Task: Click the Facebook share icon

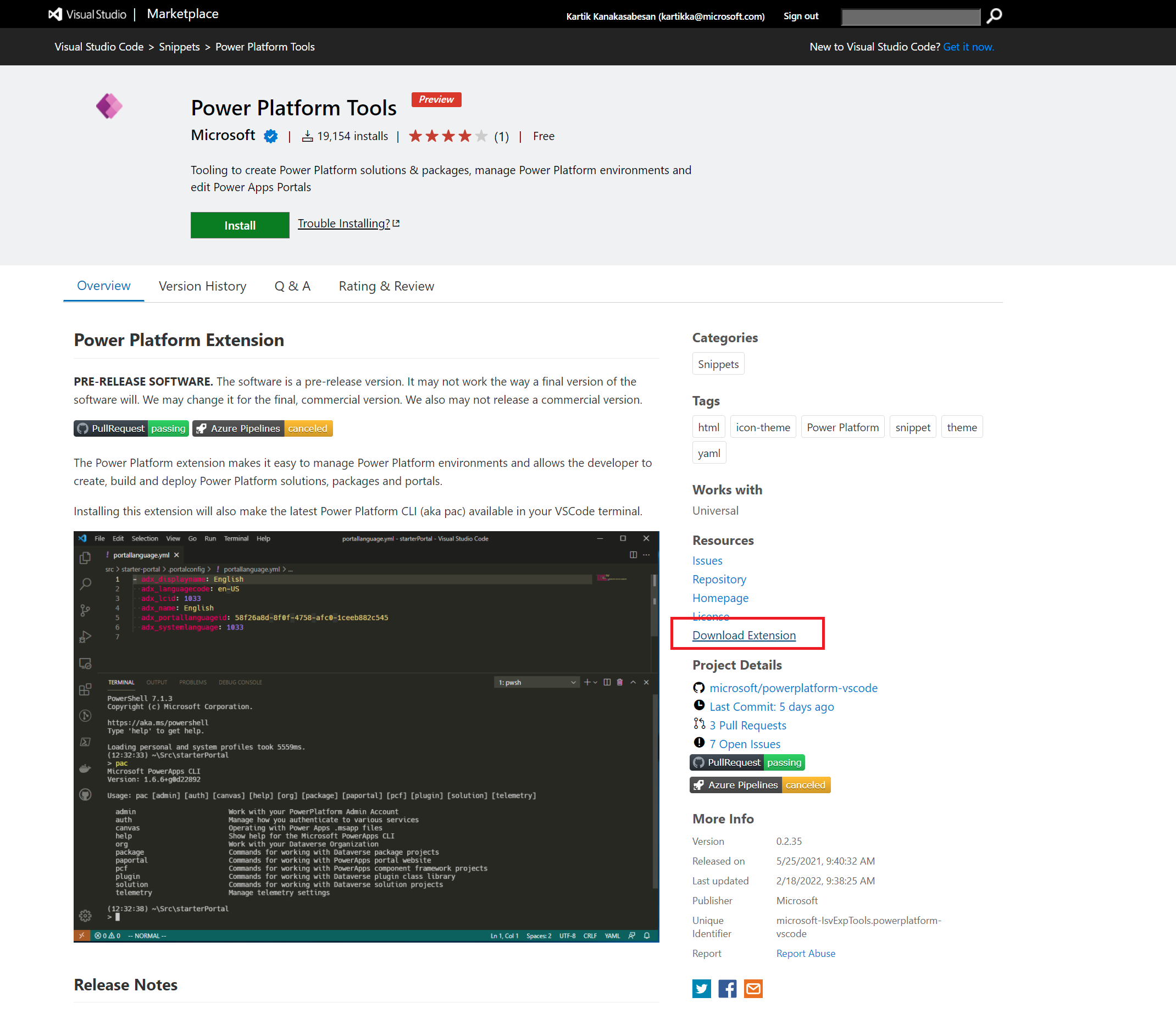Action: pos(727,989)
